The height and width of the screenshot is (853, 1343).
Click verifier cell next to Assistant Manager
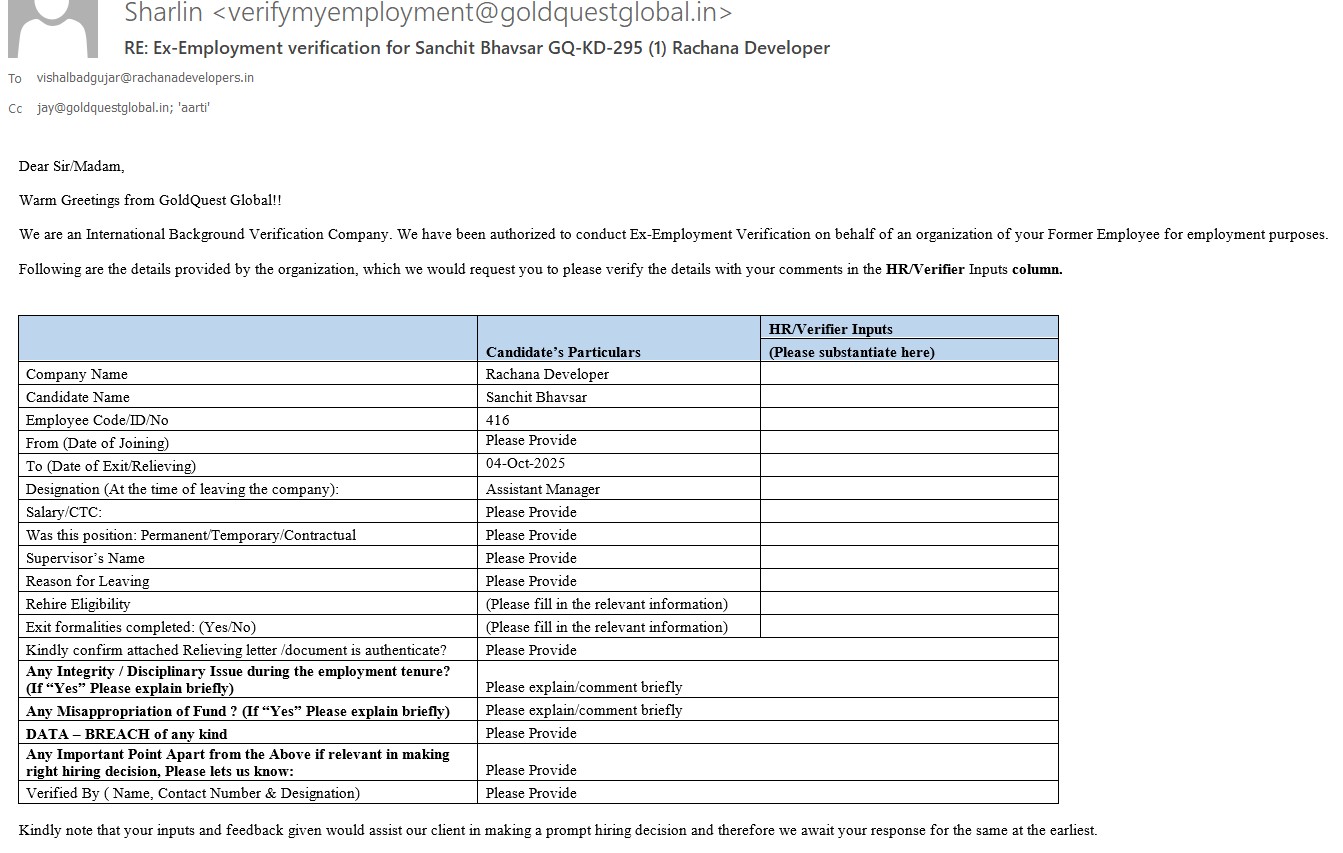(x=908, y=489)
